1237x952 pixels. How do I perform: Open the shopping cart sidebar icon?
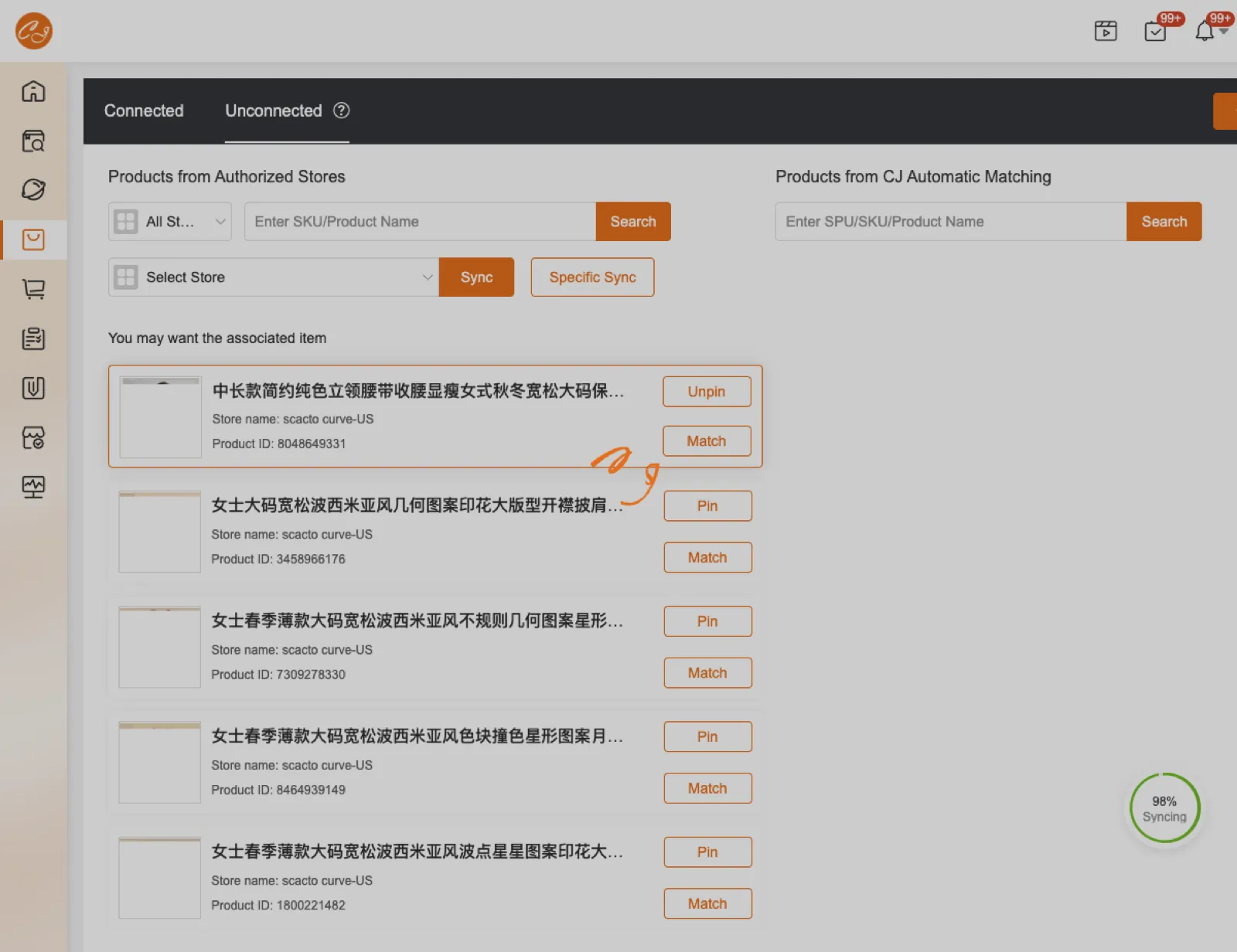[x=33, y=289]
